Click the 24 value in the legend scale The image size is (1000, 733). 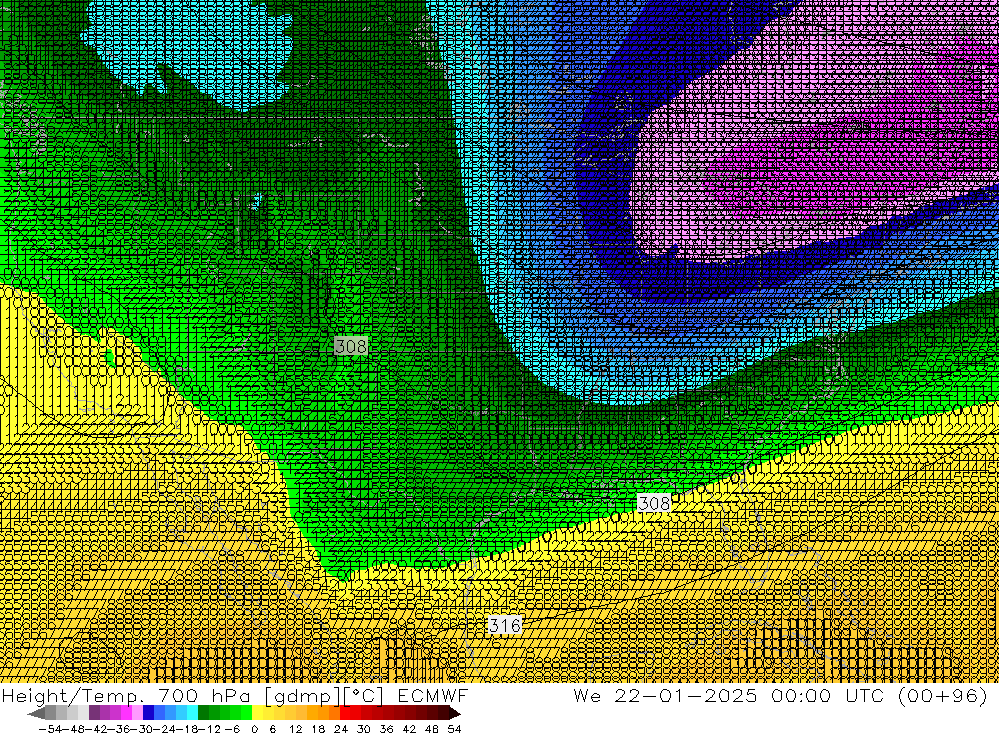[x=341, y=729]
